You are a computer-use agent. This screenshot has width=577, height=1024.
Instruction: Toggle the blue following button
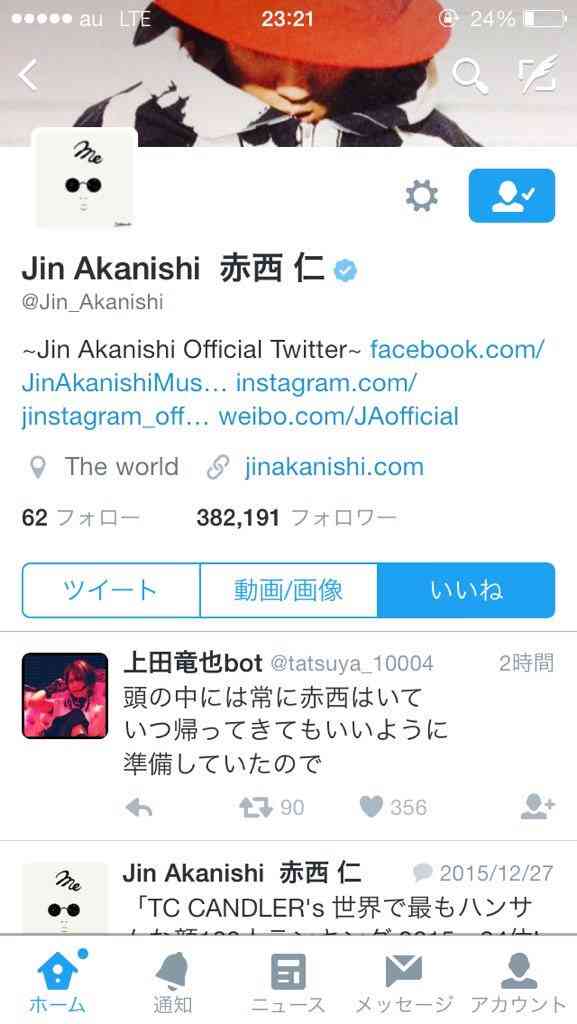click(x=512, y=196)
